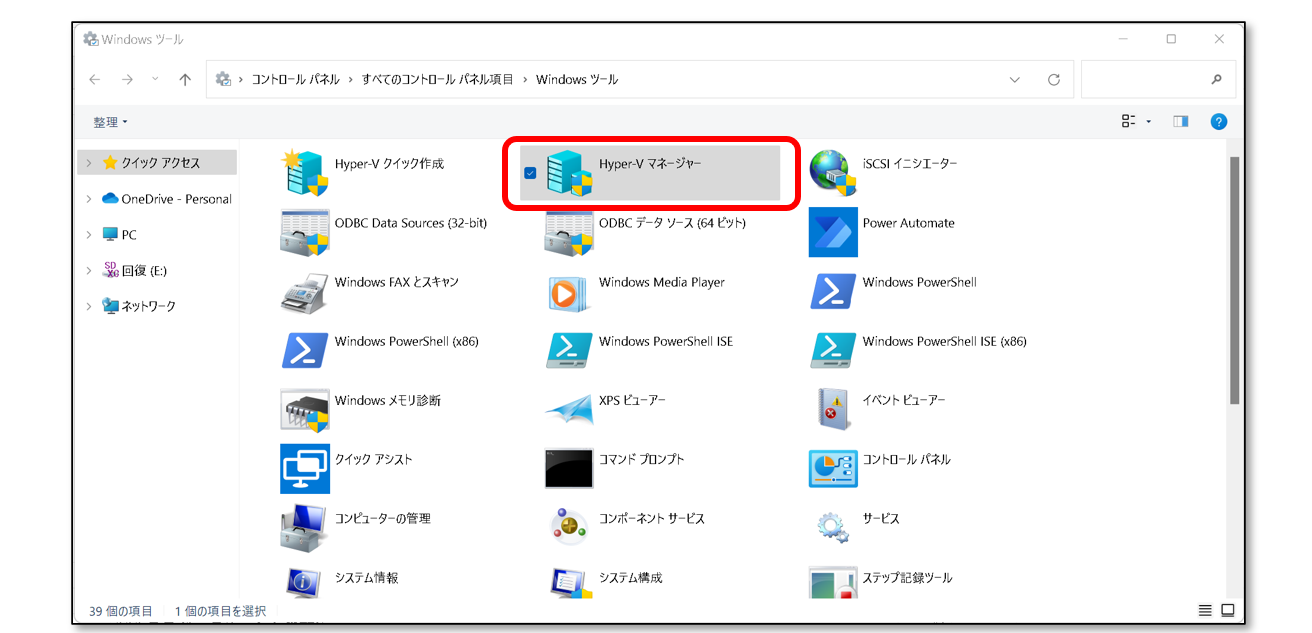1312x633 pixels.
Task: Open recent locations dropdown arrow
Action: coord(154,79)
